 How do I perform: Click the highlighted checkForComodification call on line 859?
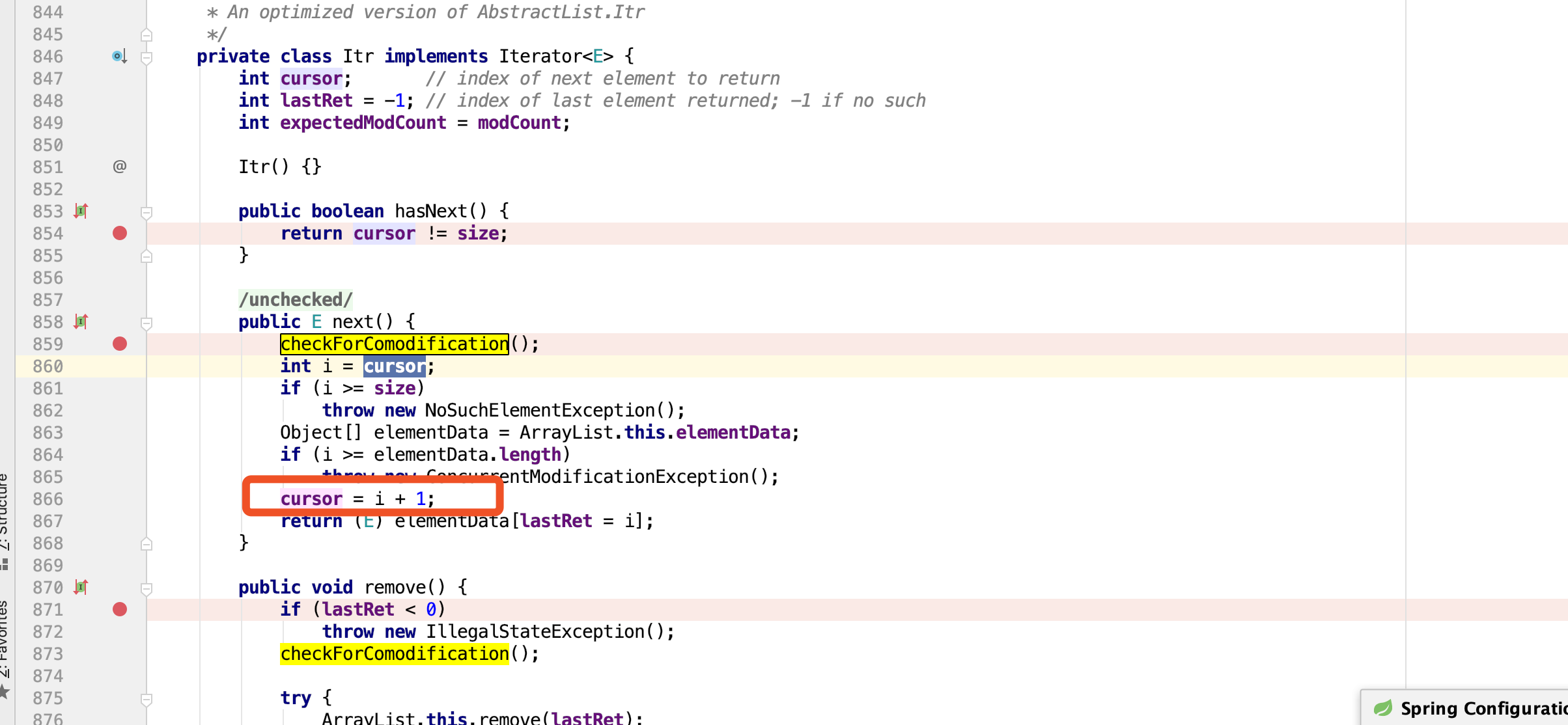tap(394, 344)
